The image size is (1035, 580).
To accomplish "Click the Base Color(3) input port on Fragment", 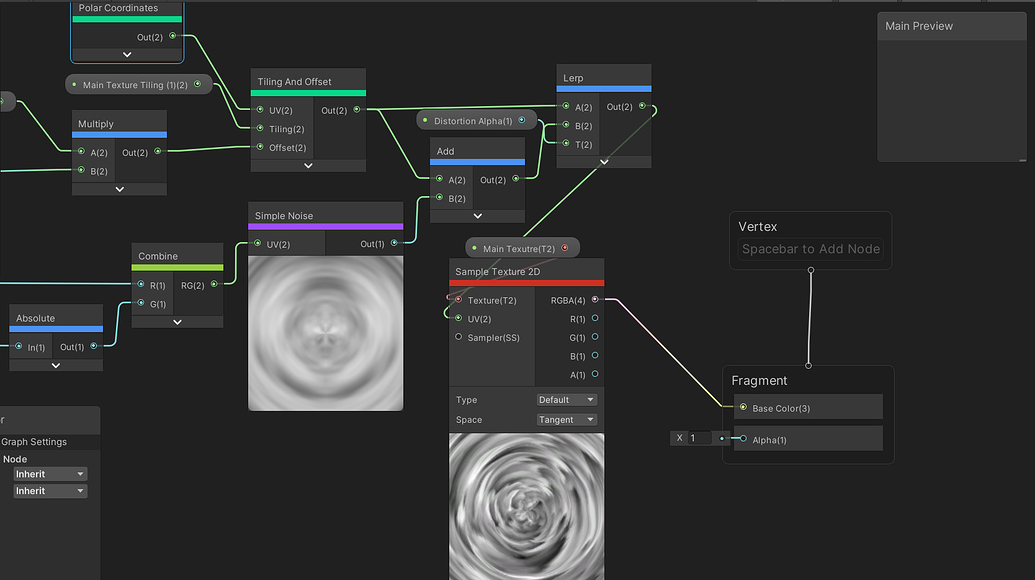I will click(x=741, y=407).
